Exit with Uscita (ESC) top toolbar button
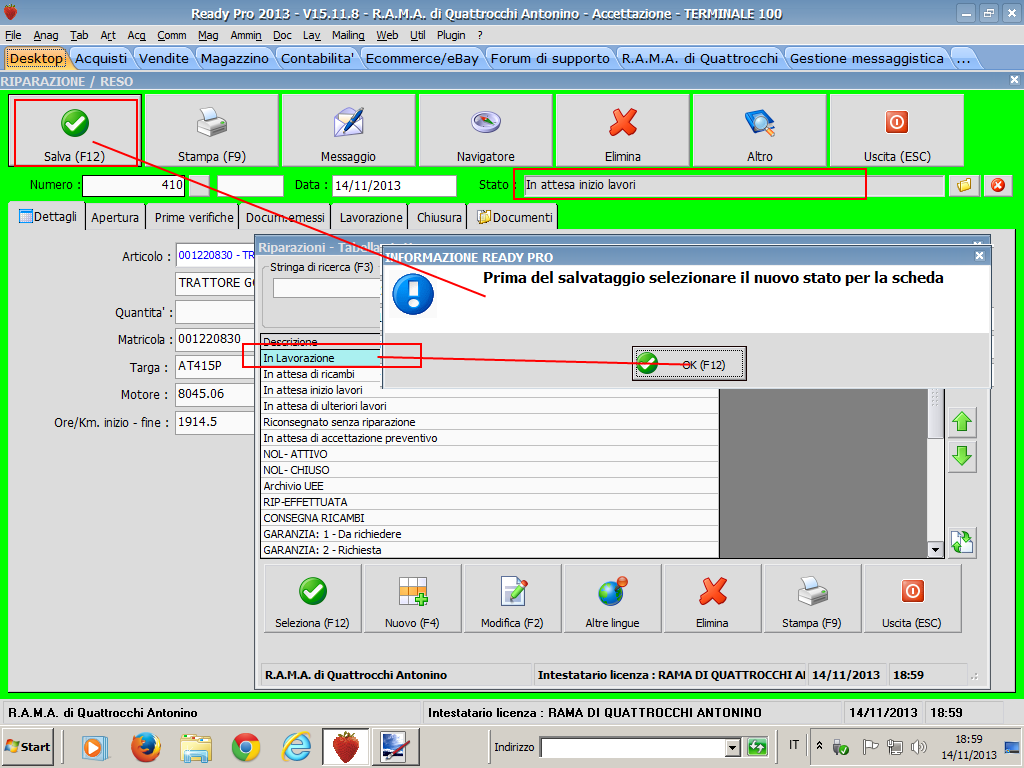 point(897,131)
